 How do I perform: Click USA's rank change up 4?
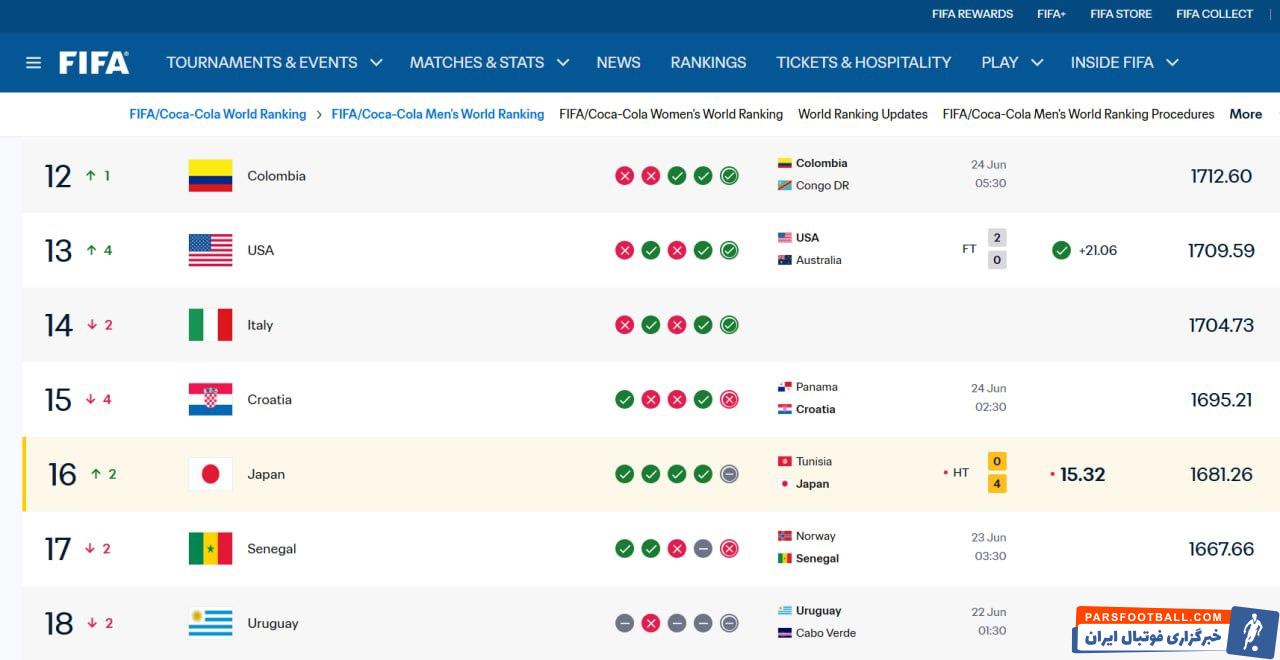99,250
